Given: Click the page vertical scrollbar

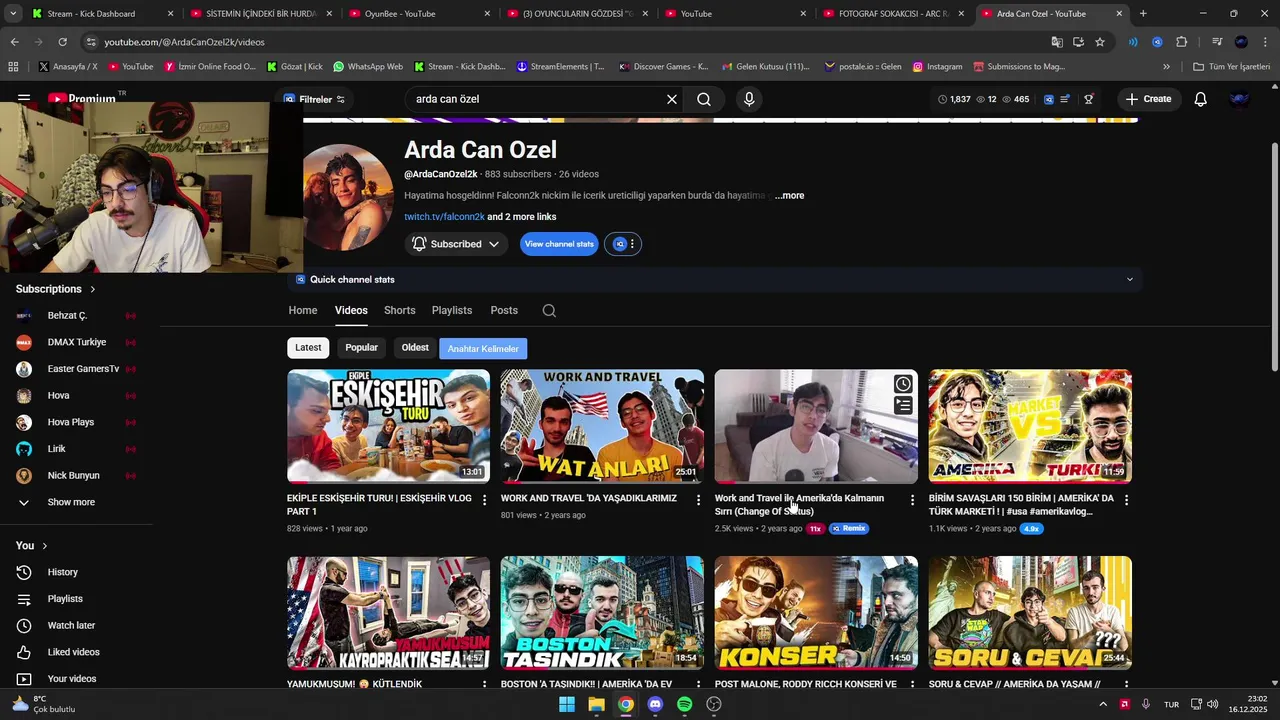Looking at the screenshot, I should [1274, 255].
